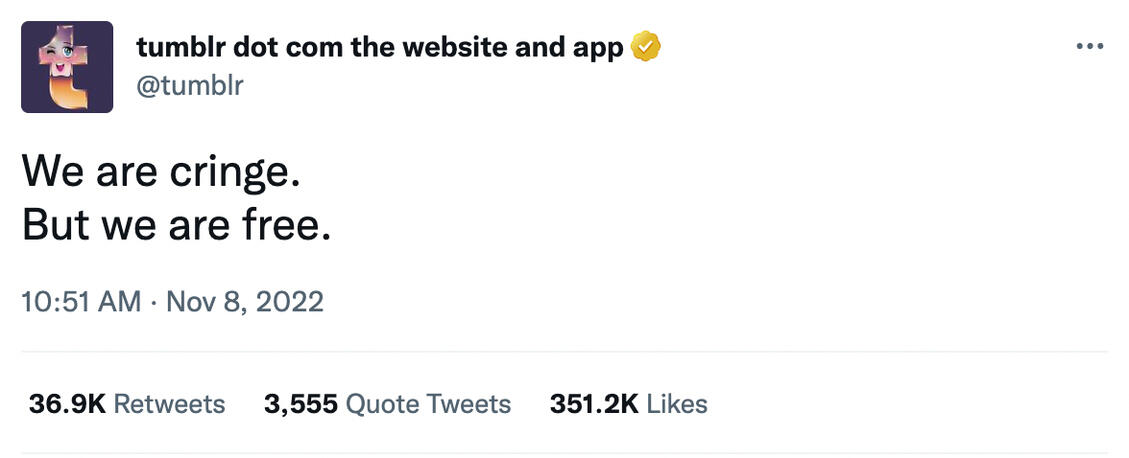
Task: Click the Nov 8, 2022 date
Action: pyautogui.click(x=245, y=301)
